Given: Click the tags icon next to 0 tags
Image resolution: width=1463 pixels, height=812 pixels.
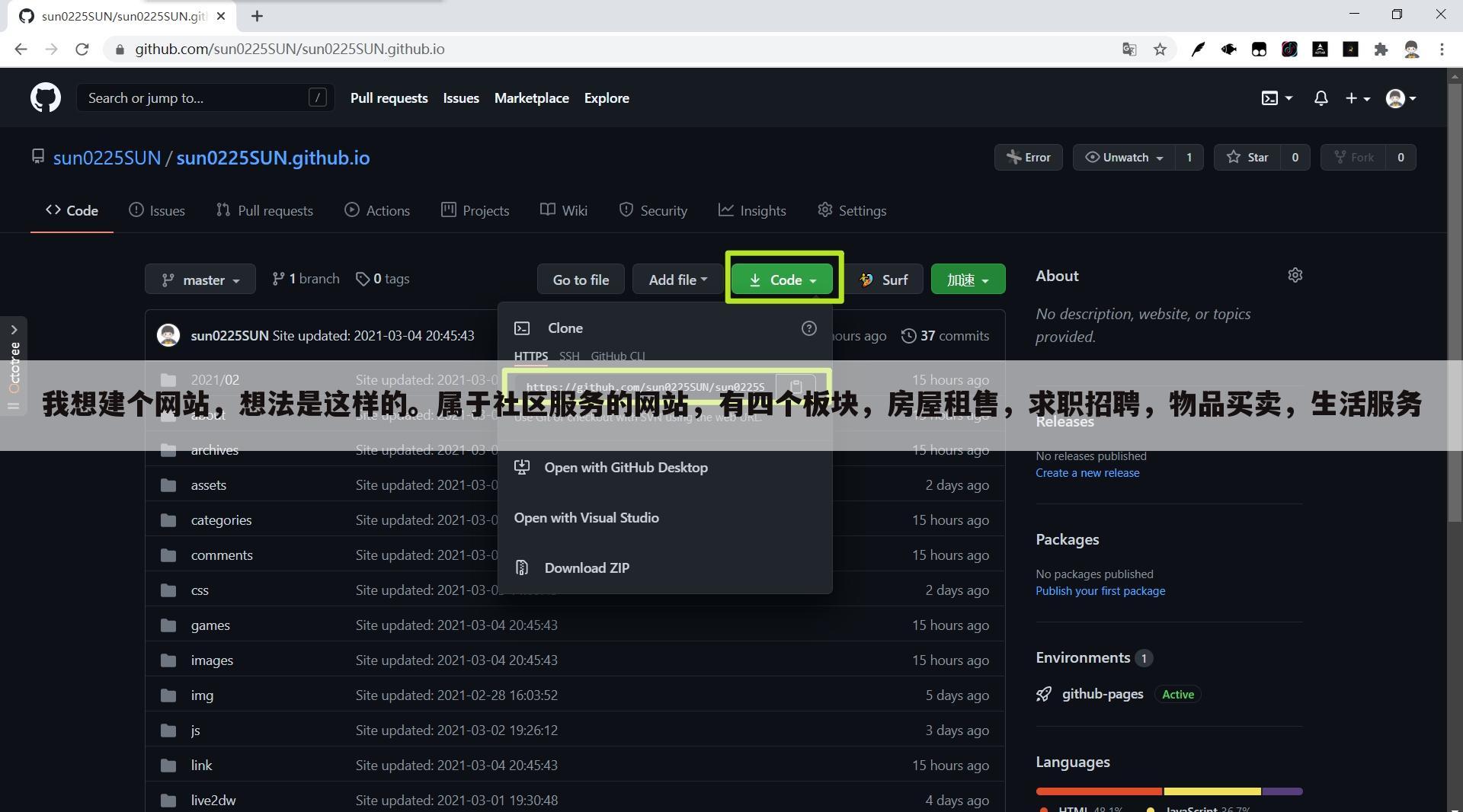Looking at the screenshot, I should pos(363,280).
